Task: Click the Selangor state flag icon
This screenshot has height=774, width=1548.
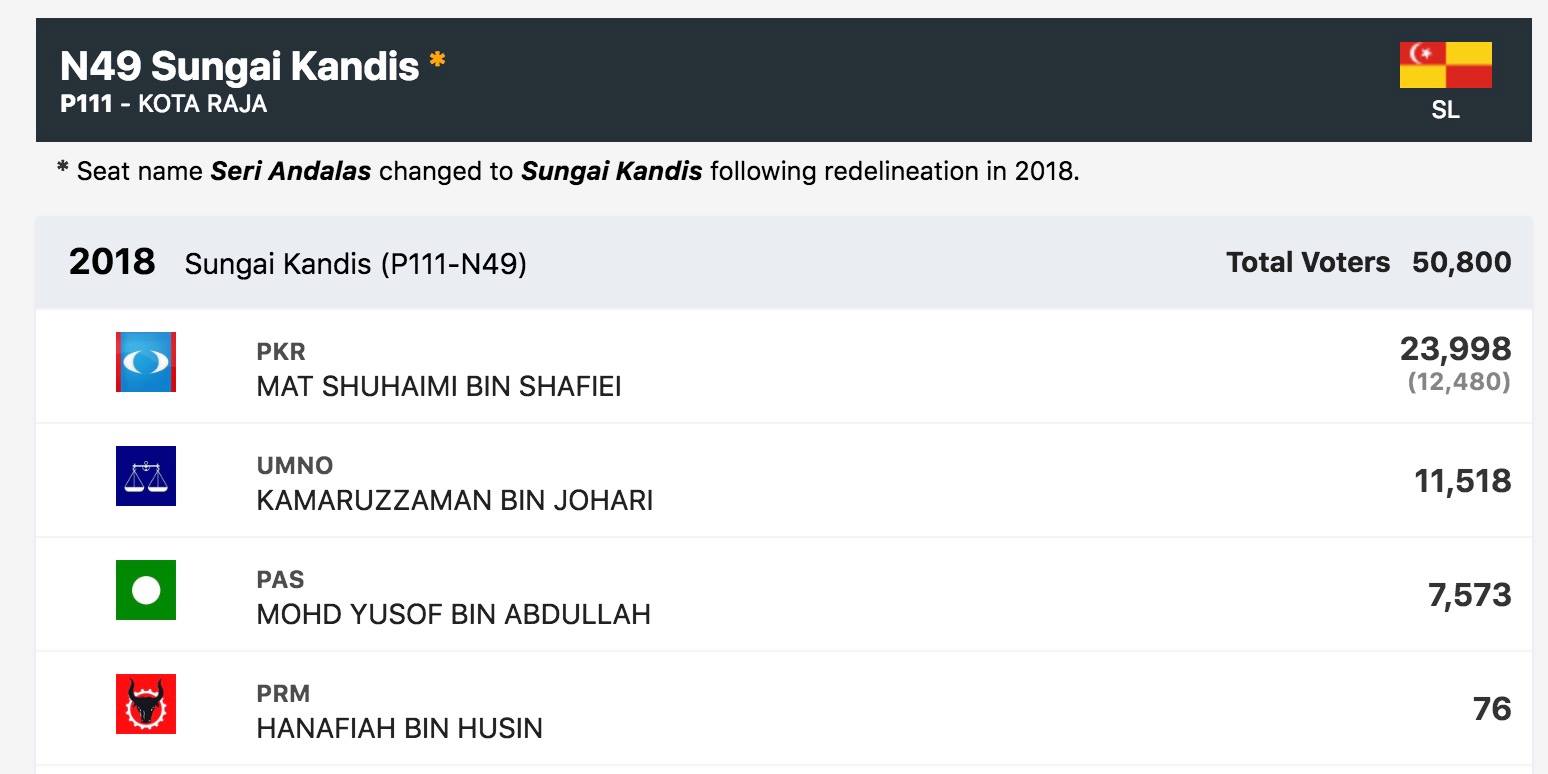Action: point(1445,65)
